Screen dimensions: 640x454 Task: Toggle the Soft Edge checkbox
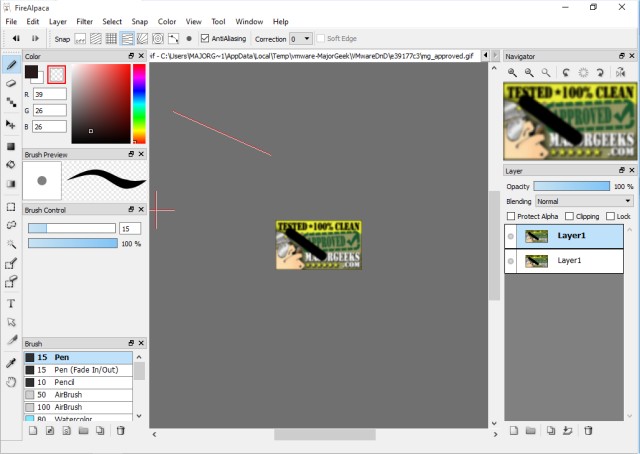tap(321, 38)
